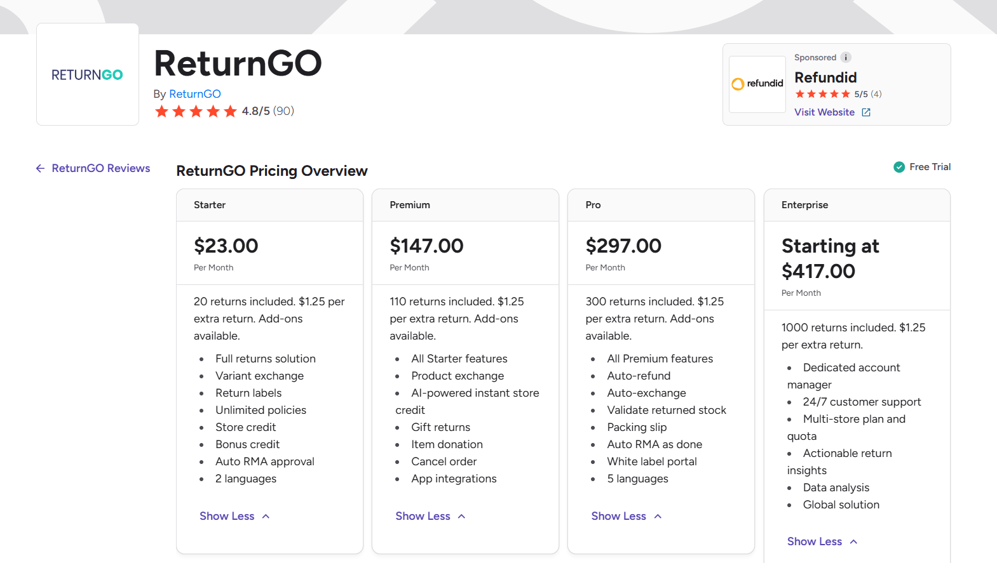The height and width of the screenshot is (563, 997).
Task: Click the external link icon beside Visit Website
Action: pos(866,112)
